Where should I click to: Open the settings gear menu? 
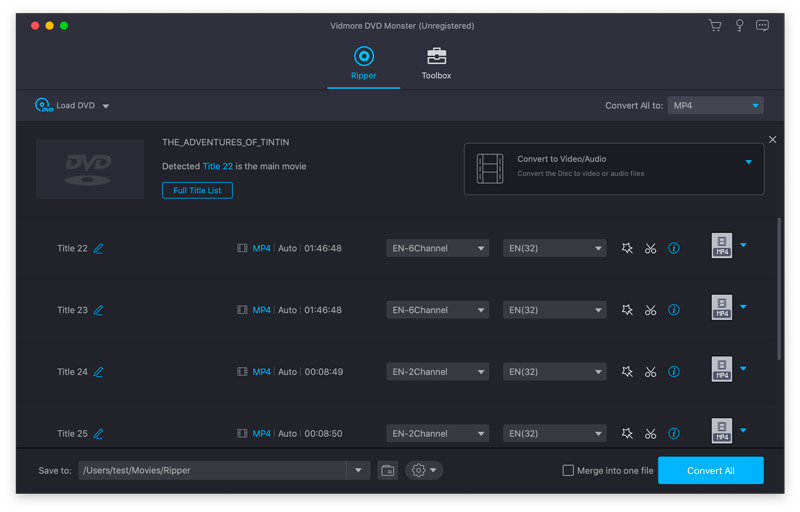pyautogui.click(x=423, y=470)
